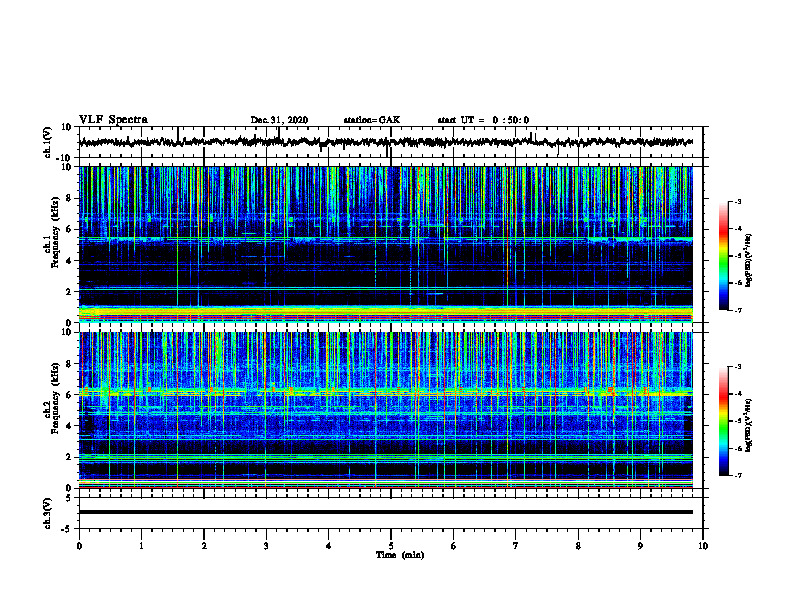The width and height of the screenshot is (792, 612).
Task: Click the "ch.3(V)" axis label
Action: pyautogui.click(x=47, y=513)
